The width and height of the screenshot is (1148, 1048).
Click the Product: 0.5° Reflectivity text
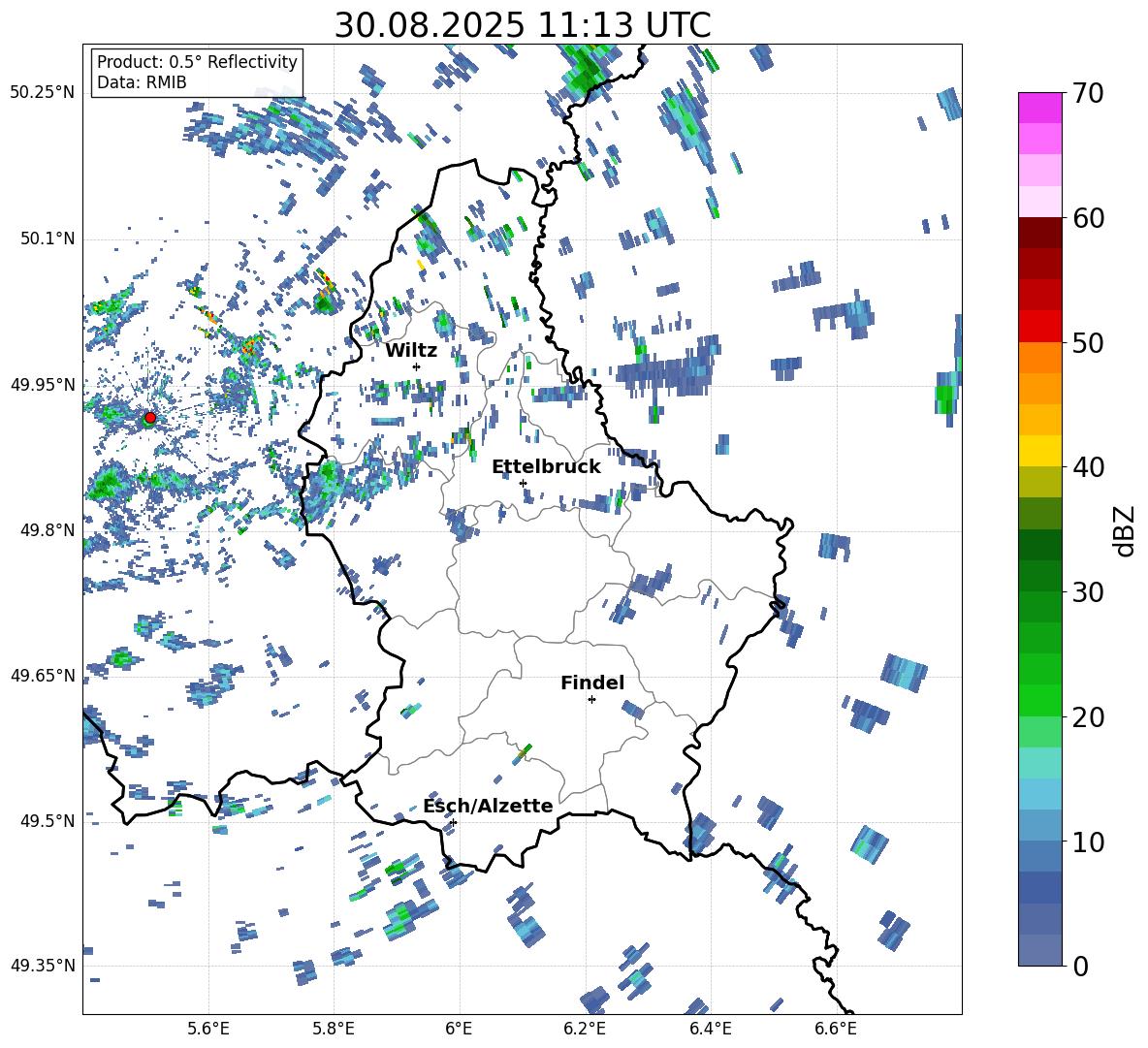pos(197,62)
